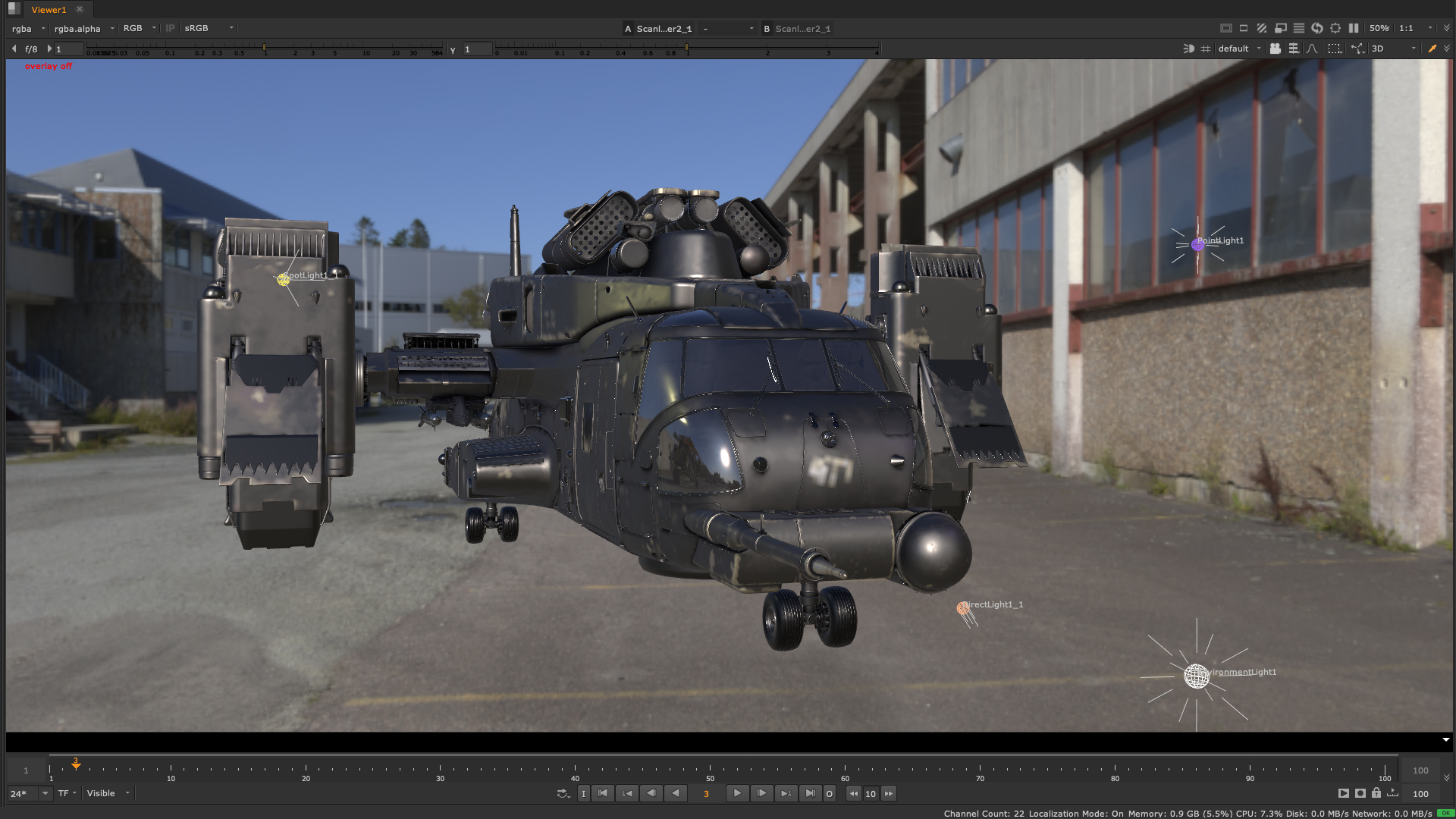The height and width of the screenshot is (819, 1456).
Task: Toggle the marquee selection mode
Action: click(1332, 49)
